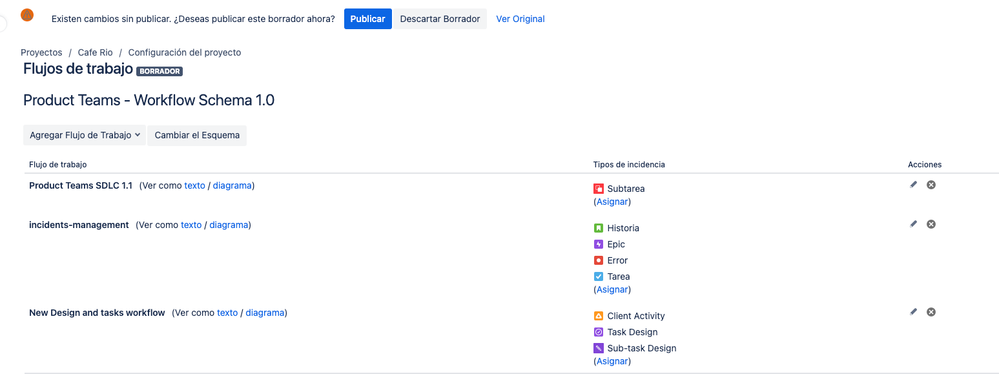999x376 pixels.
Task: Edit the Product Teams SDLC 1.1 workflow pencil
Action: (x=914, y=185)
